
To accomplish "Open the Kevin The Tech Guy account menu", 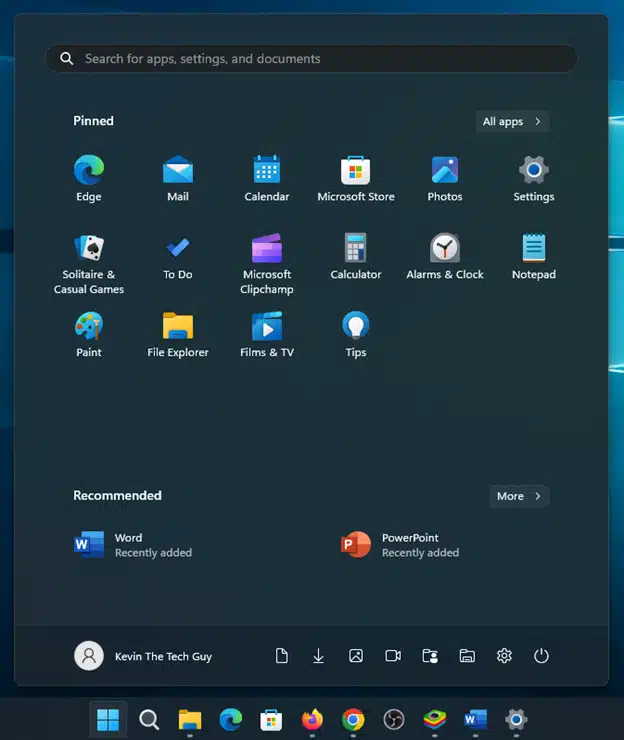I will pyautogui.click(x=143, y=656).
